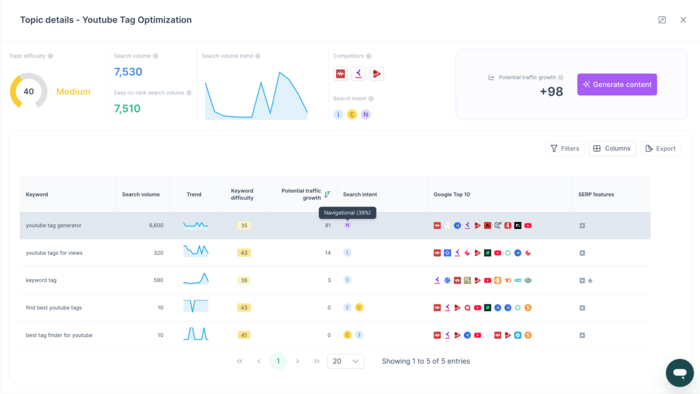Screen dimensions: 700x394
Task: Click the Topic difficulty info icon
Action: point(50,56)
